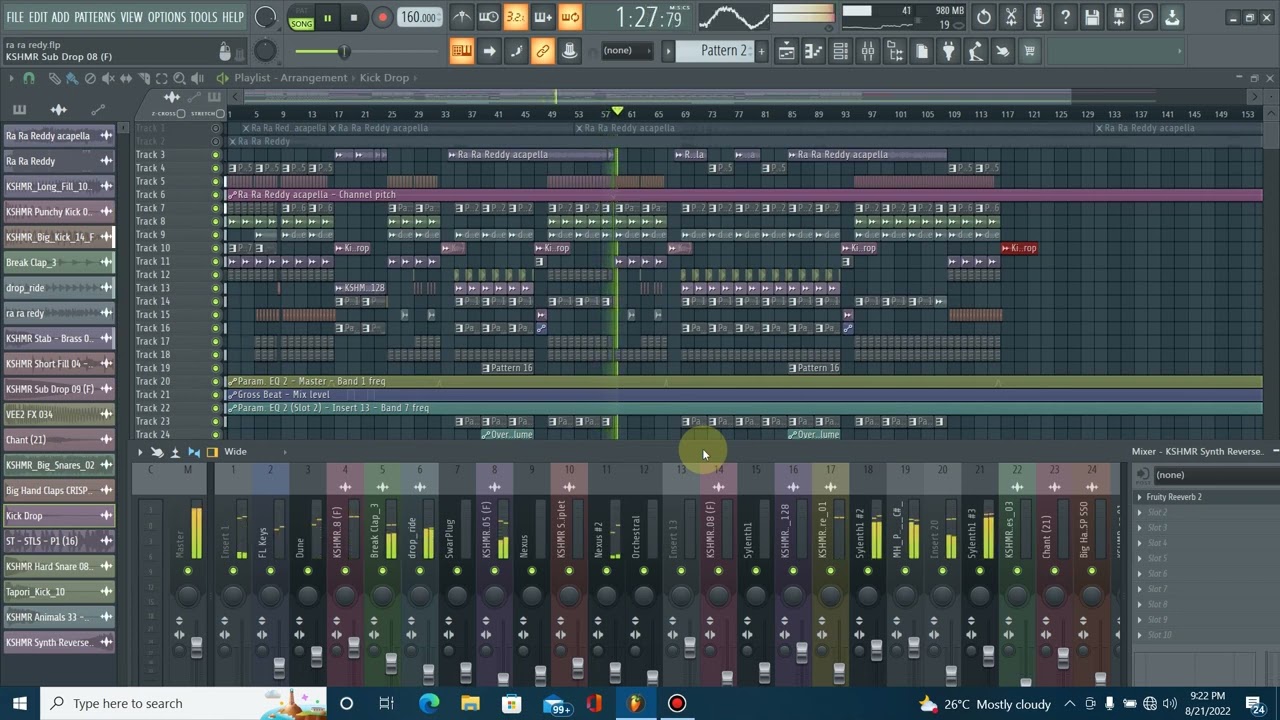Toggle link note to parameter icon

pyautogui.click(x=543, y=51)
